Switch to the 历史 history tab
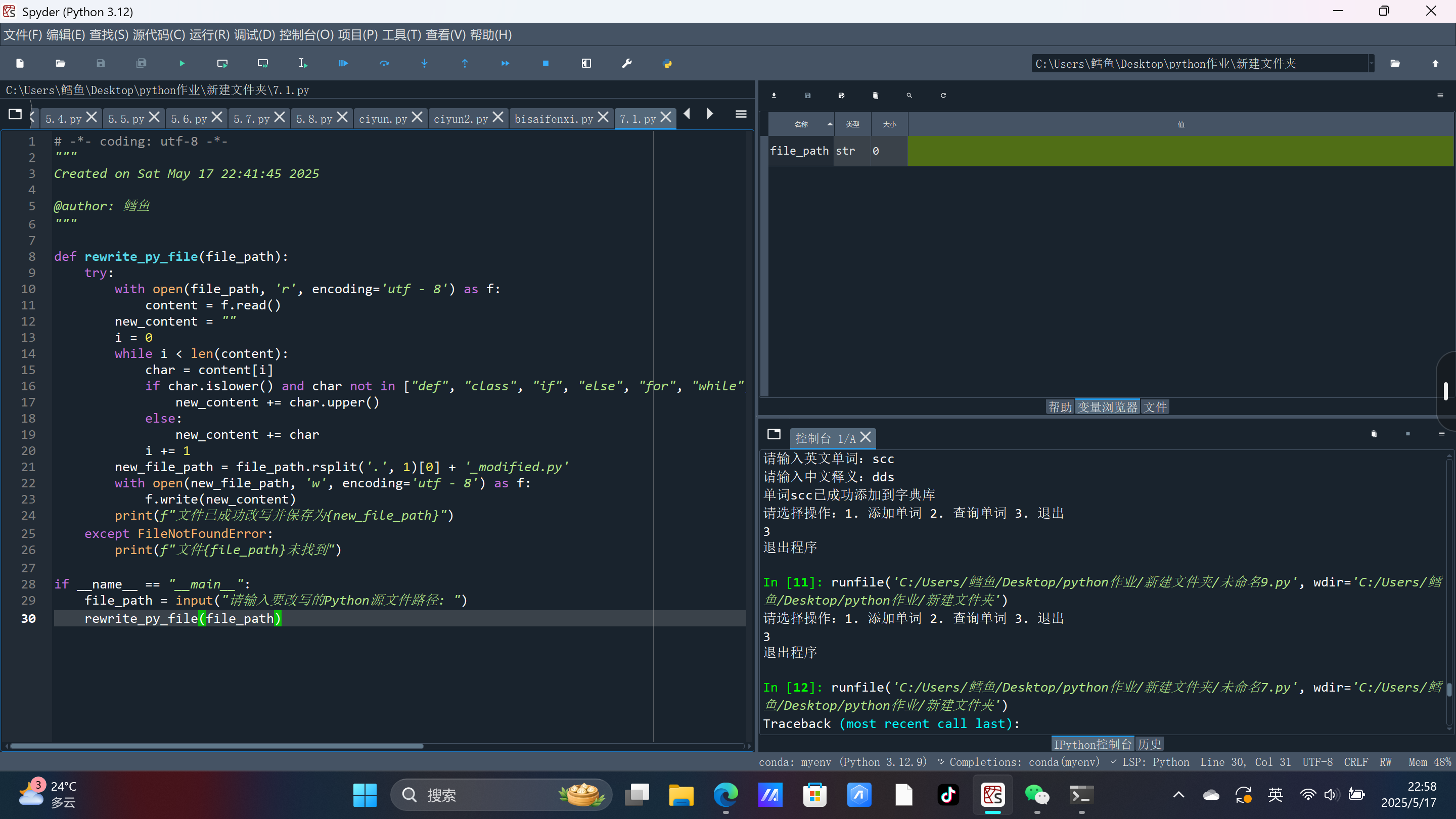 1149,744
